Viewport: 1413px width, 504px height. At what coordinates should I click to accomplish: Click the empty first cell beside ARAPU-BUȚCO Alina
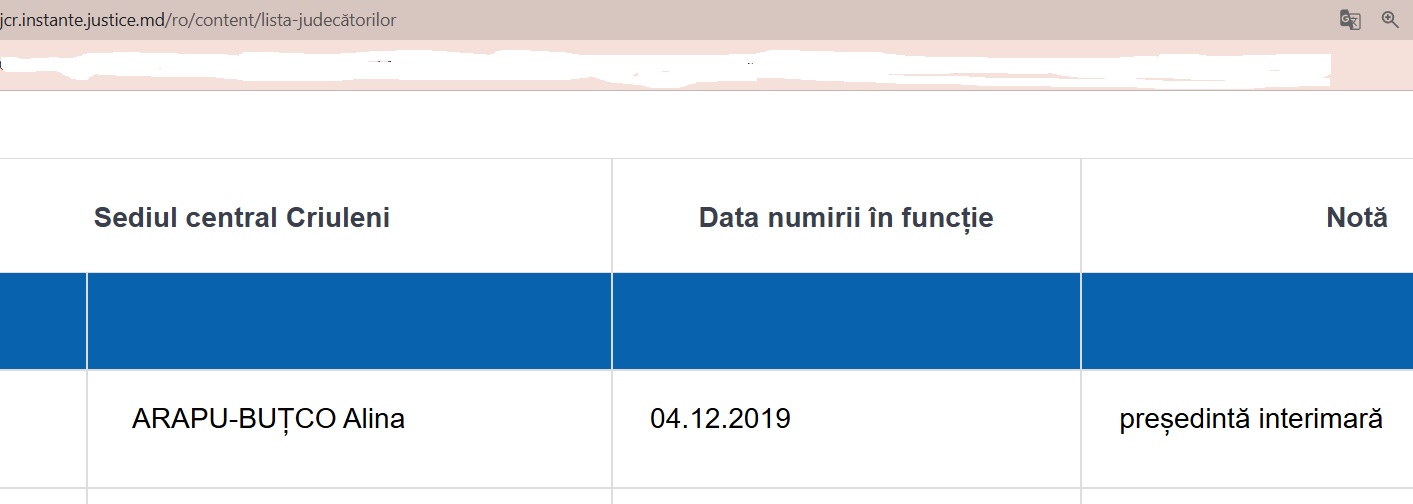coord(43,428)
